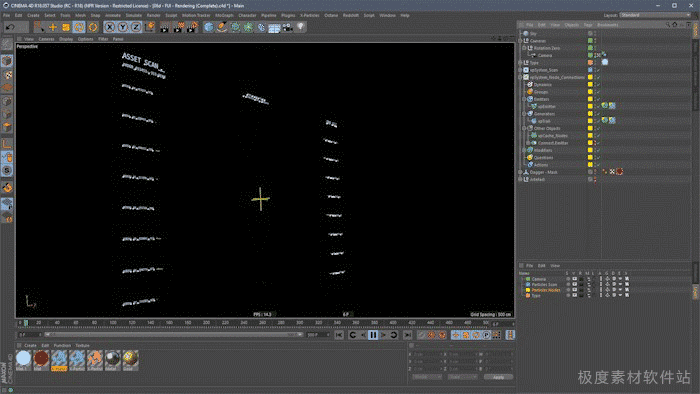700x394 pixels.
Task: Expand the Modifiers group
Action: [524, 150]
